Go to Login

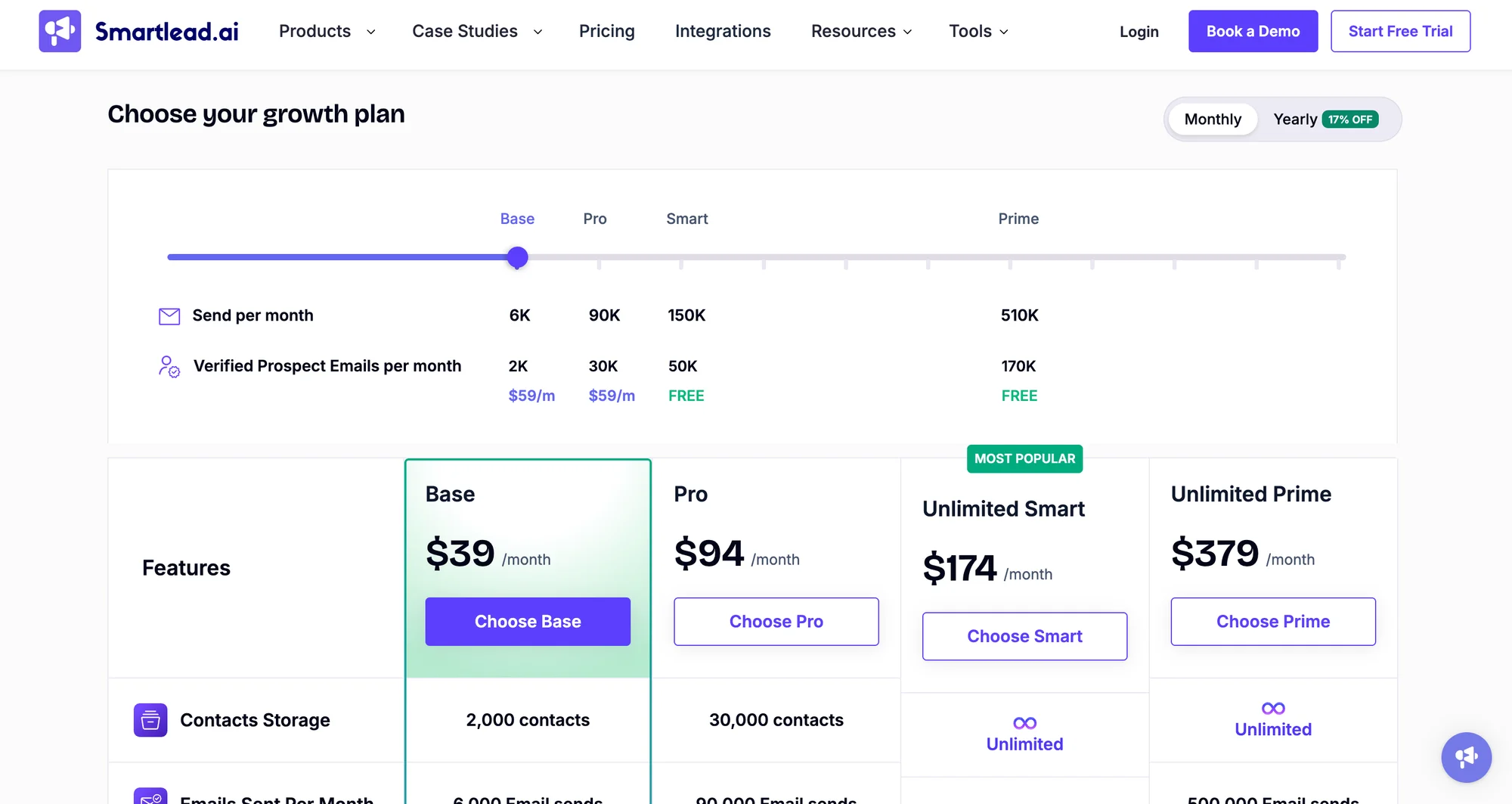[1139, 32]
